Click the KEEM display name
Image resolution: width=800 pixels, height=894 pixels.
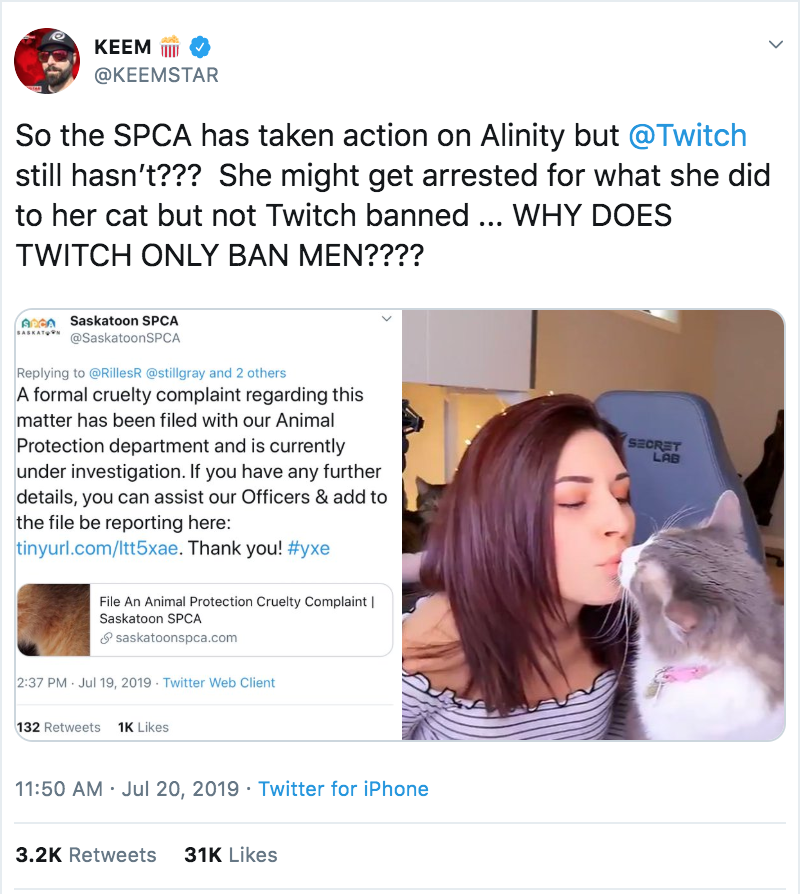pyautogui.click(x=123, y=47)
